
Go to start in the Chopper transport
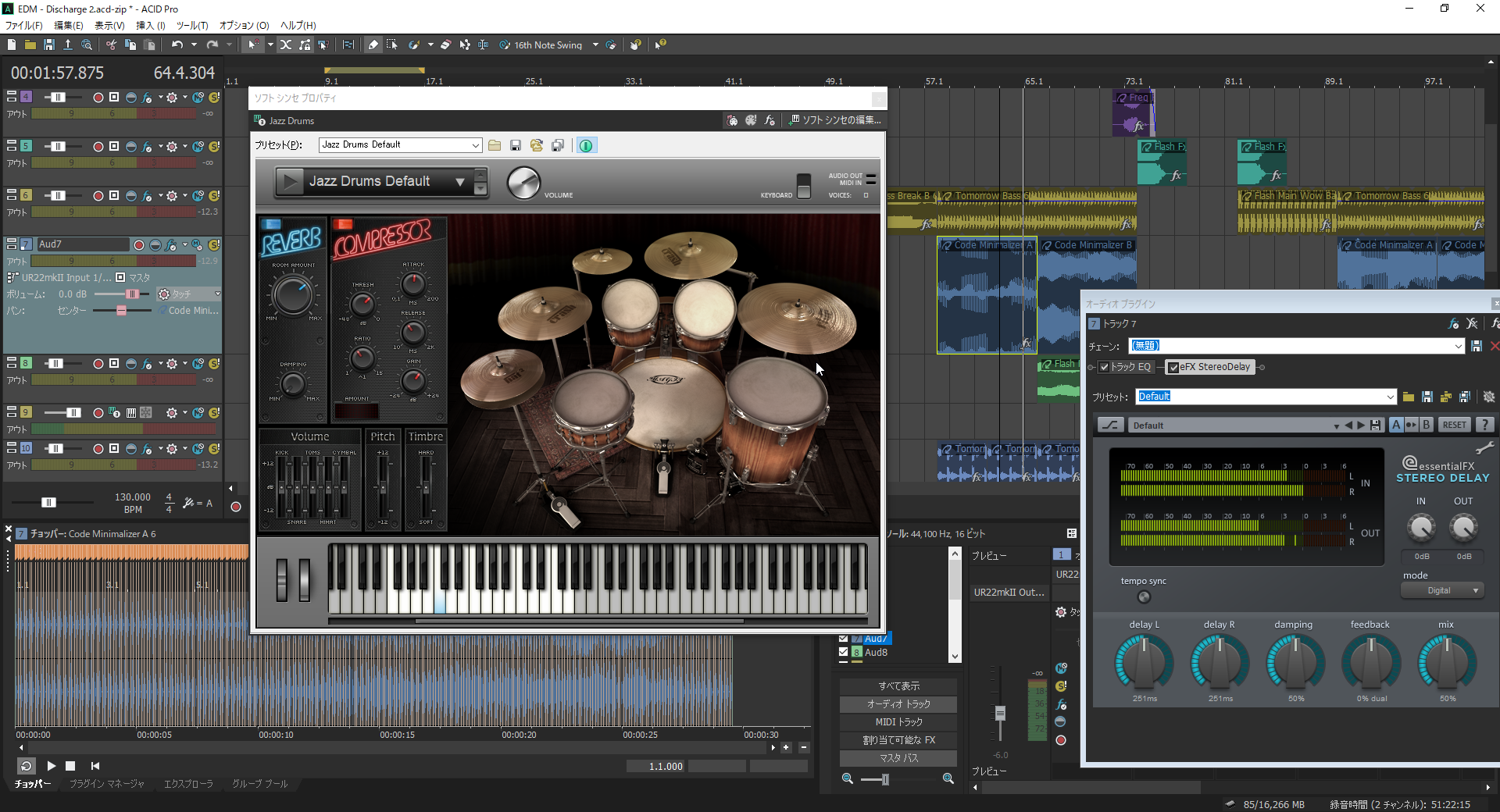[95, 766]
